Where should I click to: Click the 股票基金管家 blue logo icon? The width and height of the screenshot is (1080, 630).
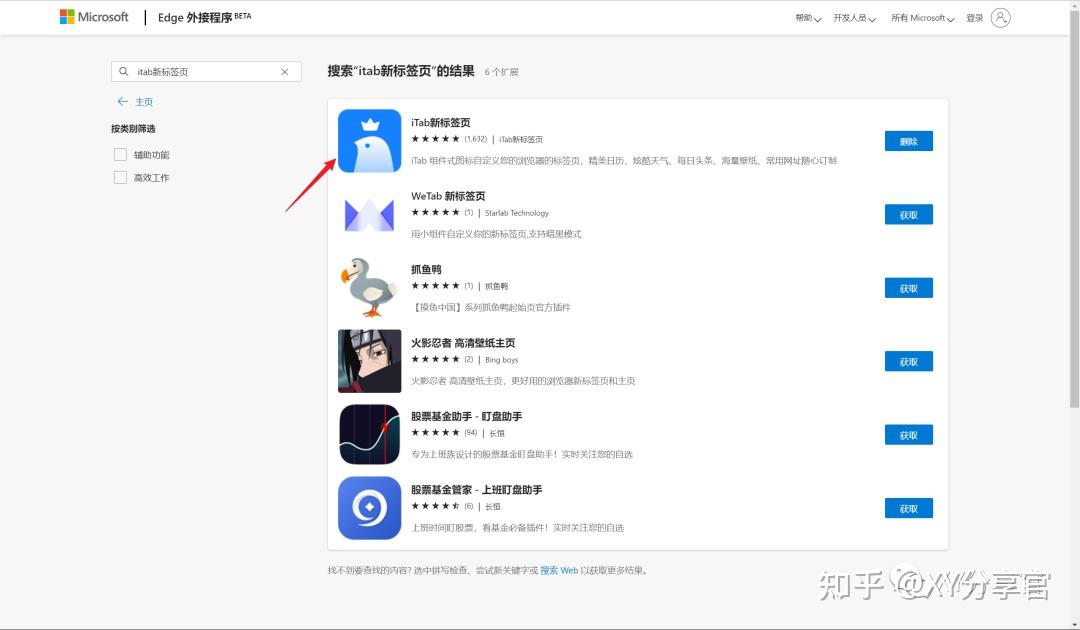pyautogui.click(x=369, y=507)
